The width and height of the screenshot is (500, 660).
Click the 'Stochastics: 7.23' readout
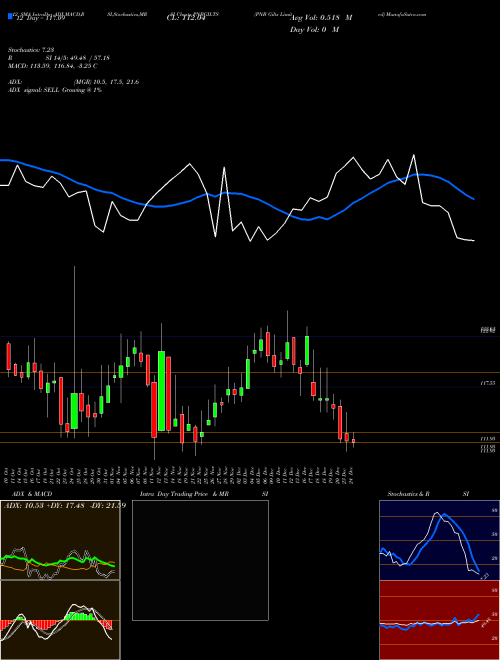(31, 50)
